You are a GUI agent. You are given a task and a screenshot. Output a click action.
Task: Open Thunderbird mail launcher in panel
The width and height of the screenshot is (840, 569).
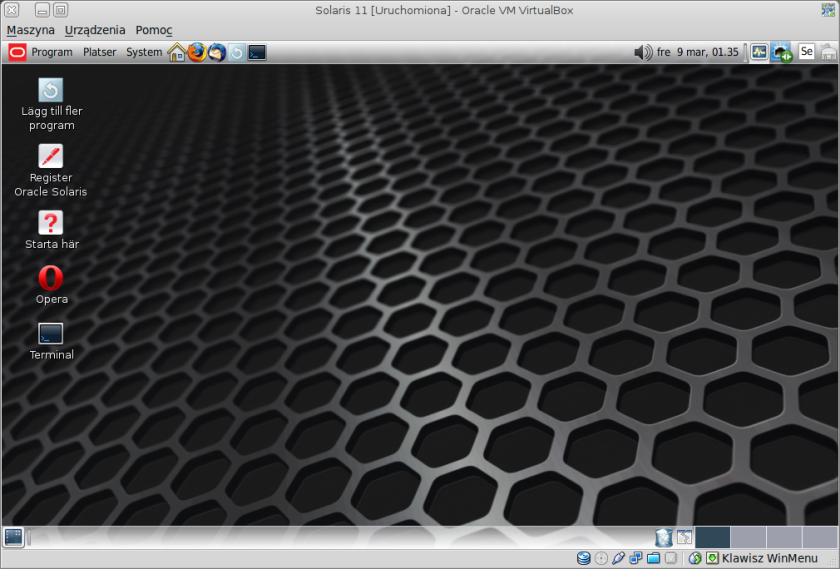[216, 52]
